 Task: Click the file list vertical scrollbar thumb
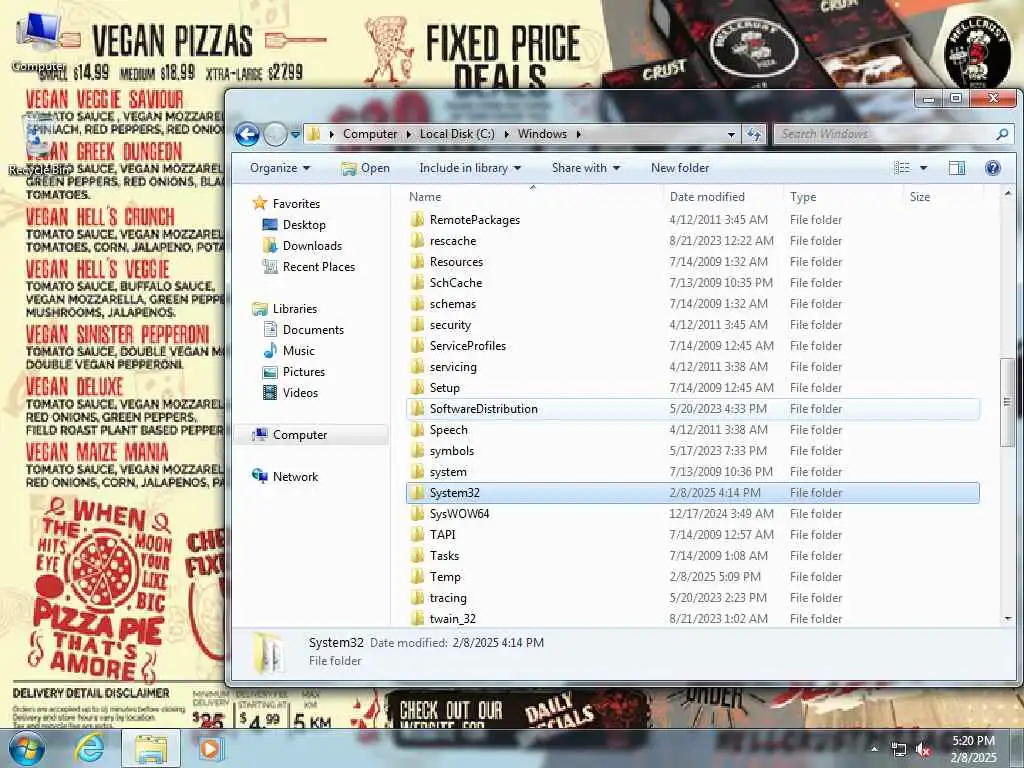pos(1007,402)
